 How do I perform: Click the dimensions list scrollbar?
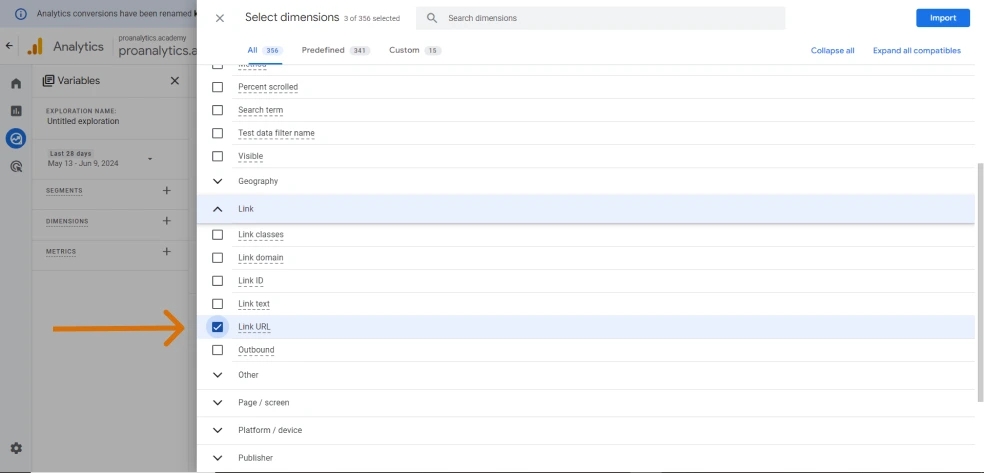[980, 282]
